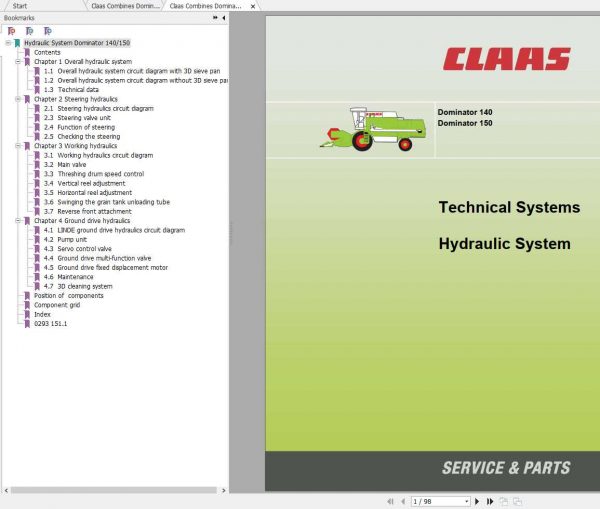Viewport: 600px width, 509px height.
Task: Open bookmark 4.3 Servo control valve
Action: point(78,249)
